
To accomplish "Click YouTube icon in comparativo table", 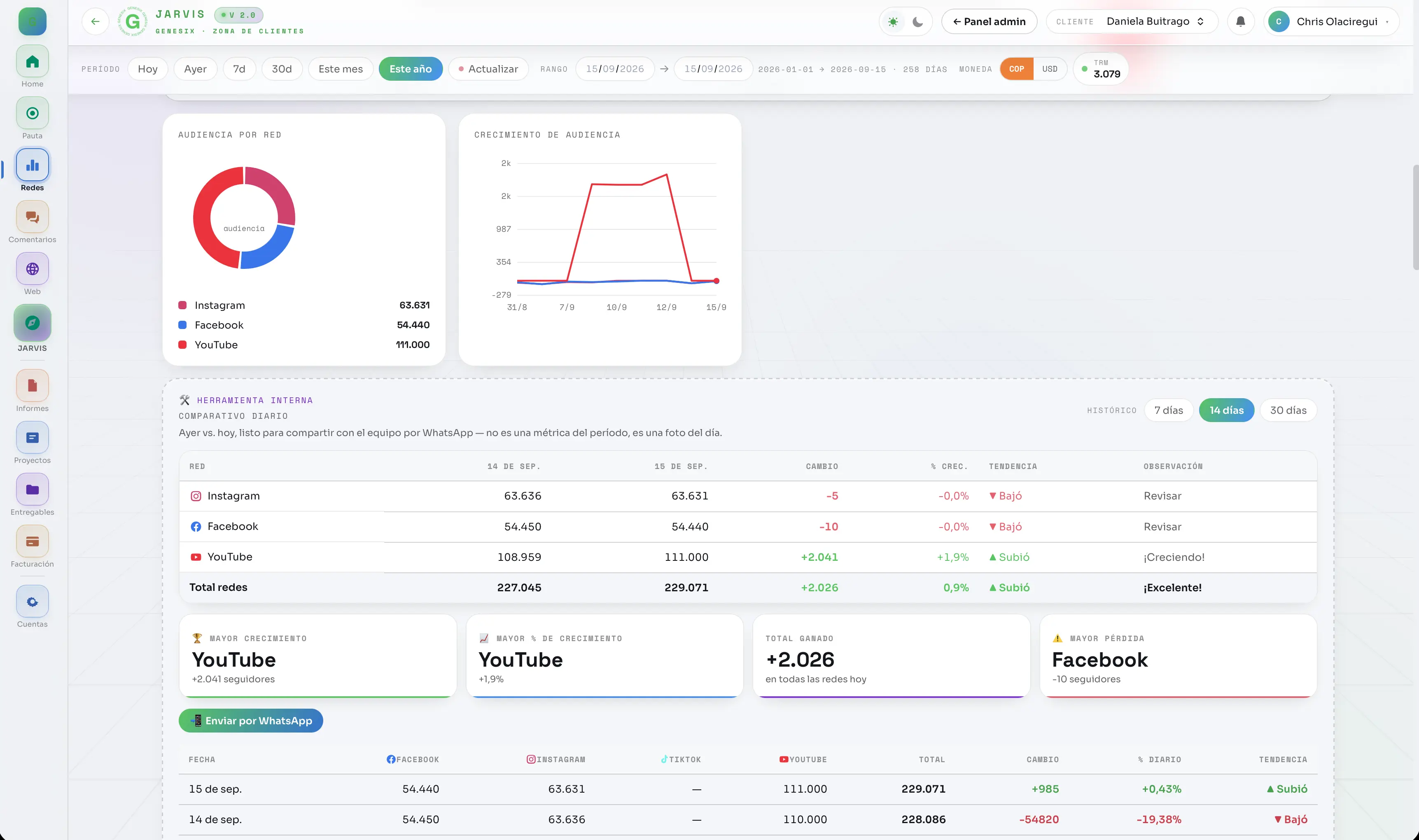I will pyautogui.click(x=196, y=558).
